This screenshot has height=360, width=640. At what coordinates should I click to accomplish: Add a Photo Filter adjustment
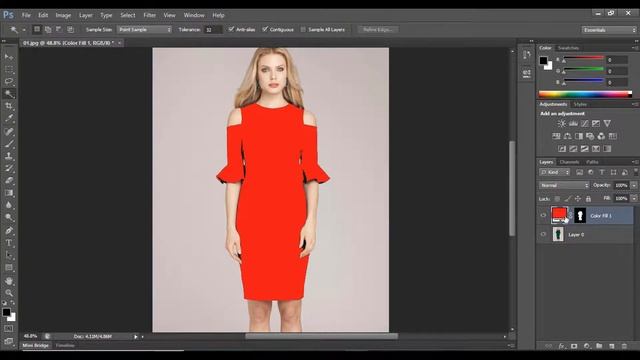click(x=590, y=136)
